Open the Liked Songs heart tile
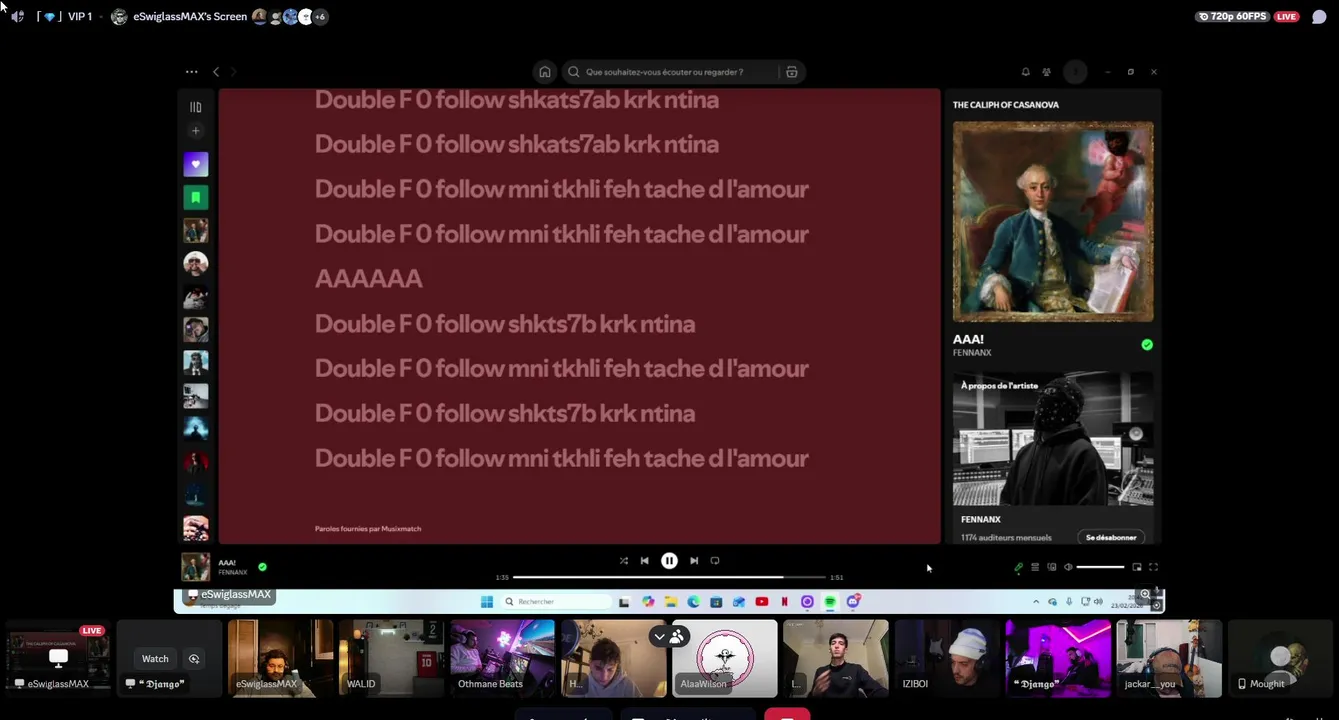1339x720 pixels. pos(196,164)
